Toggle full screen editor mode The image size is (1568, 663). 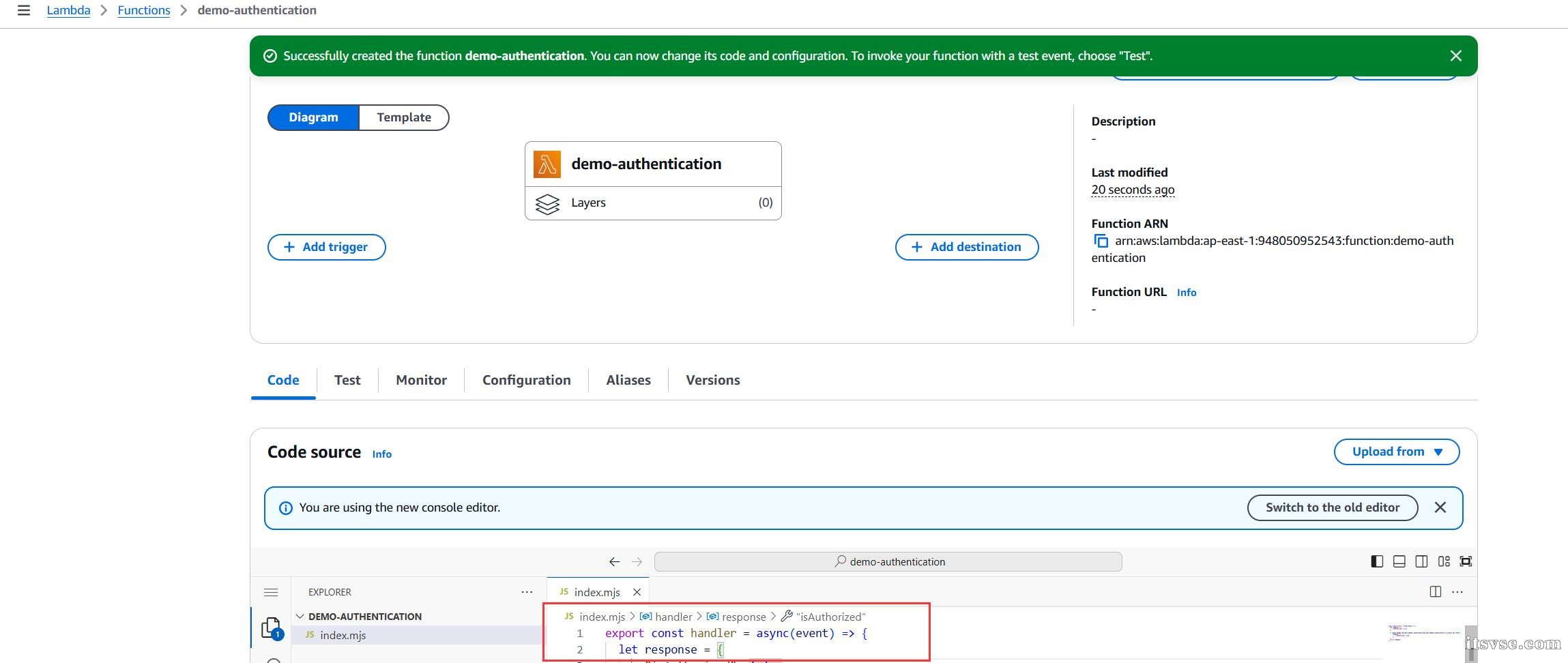point(1466,561)
